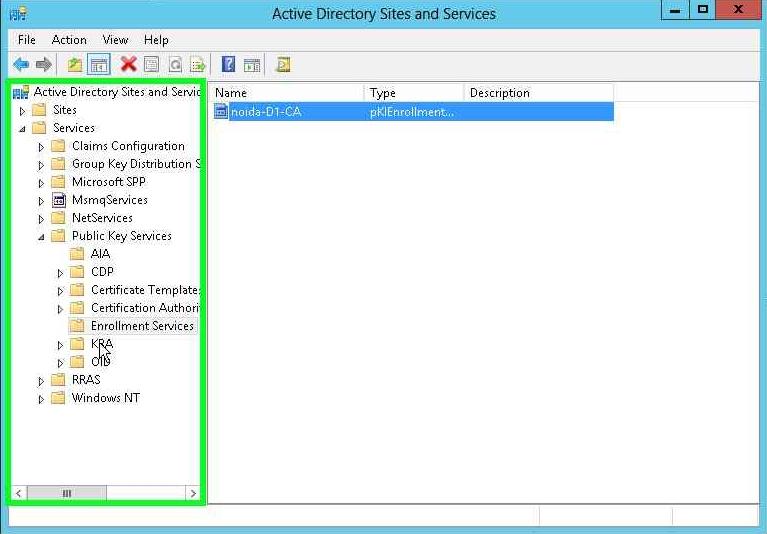767x534 pixels.
Task: Expand the CDP node
Action: click(x=60, y=273)
